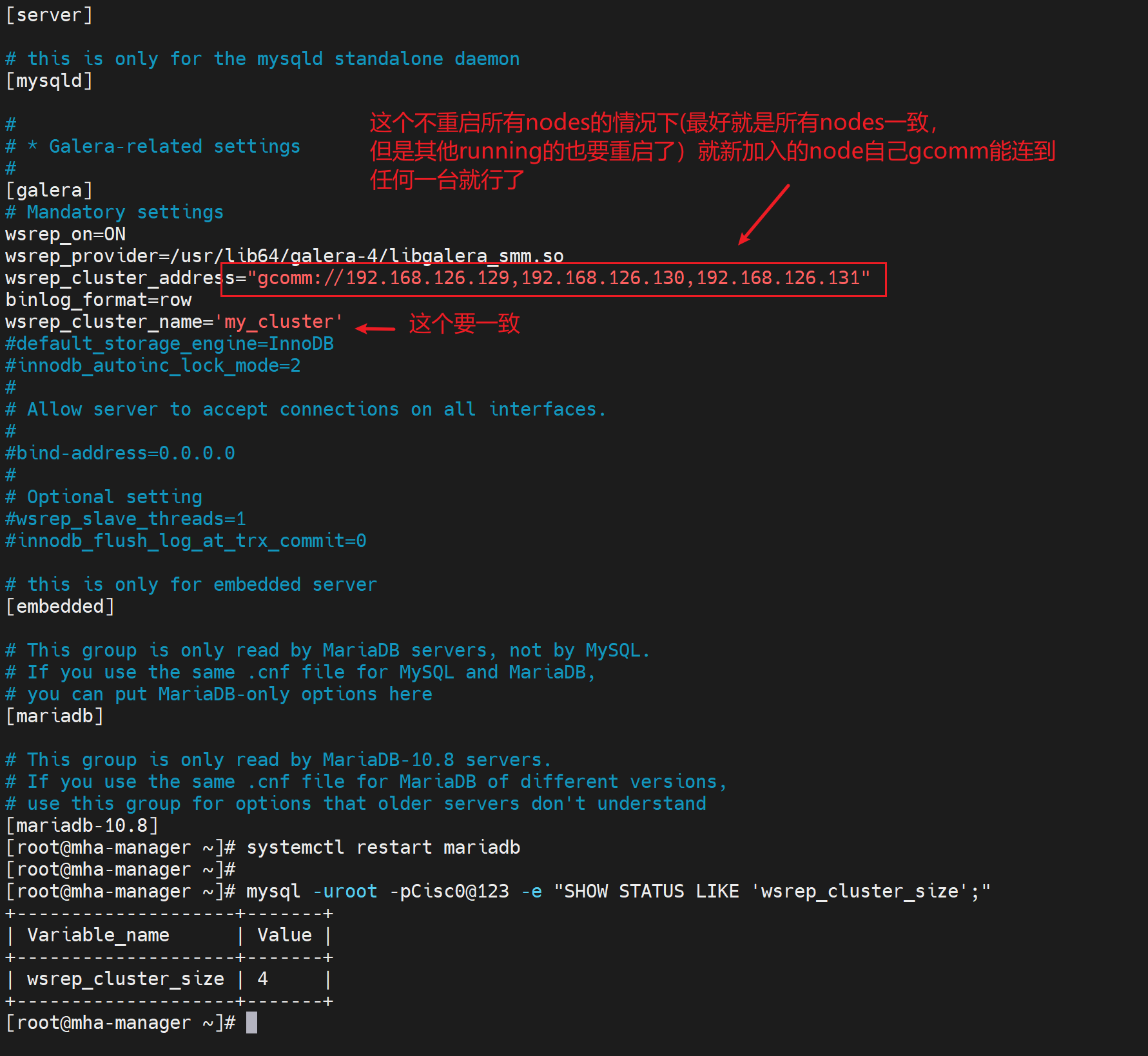Click the red arrow pointing at the cluster name

(x=375, y=329)
